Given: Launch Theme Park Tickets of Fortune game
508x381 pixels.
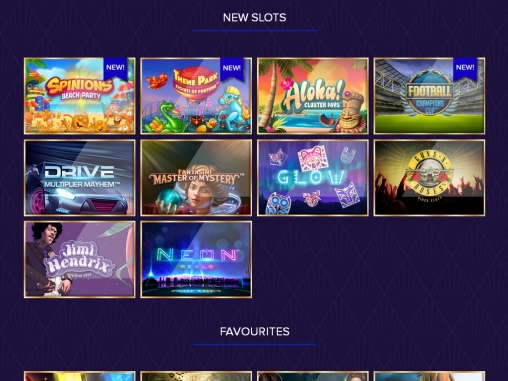Looking at the screenshot, I should tap(196, 96).
